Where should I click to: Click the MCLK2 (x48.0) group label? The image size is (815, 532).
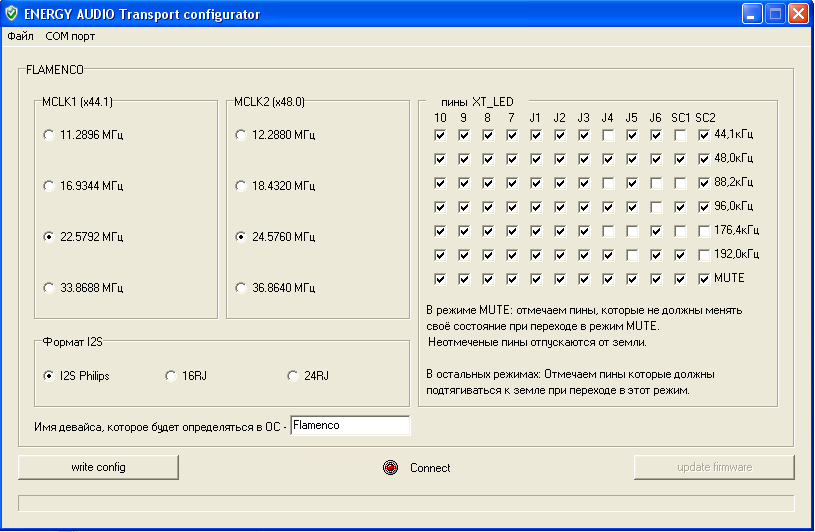tap(269, 102)
